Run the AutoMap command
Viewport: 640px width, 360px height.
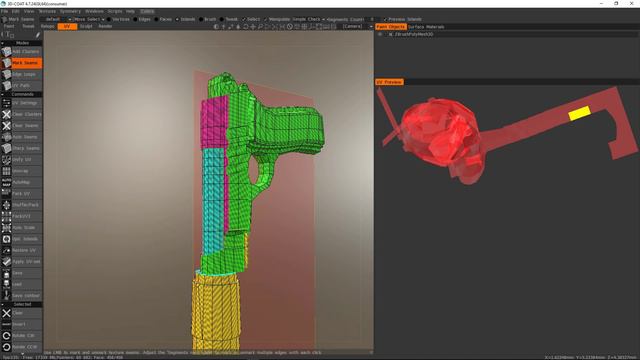coord(22,182)
